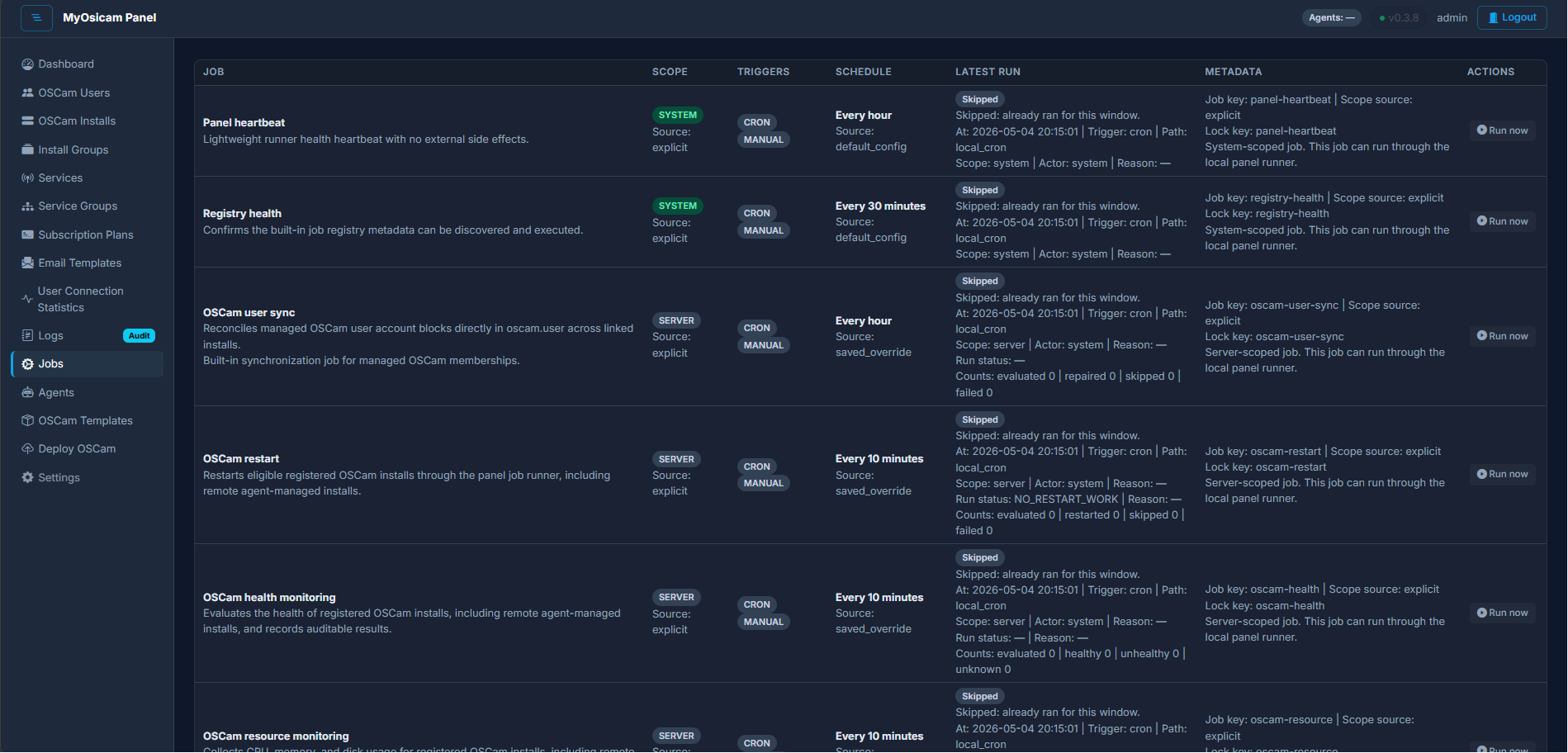1568x753 pixels.
Task: Click the Email Templates envelope icon
Action: (27, 263)
